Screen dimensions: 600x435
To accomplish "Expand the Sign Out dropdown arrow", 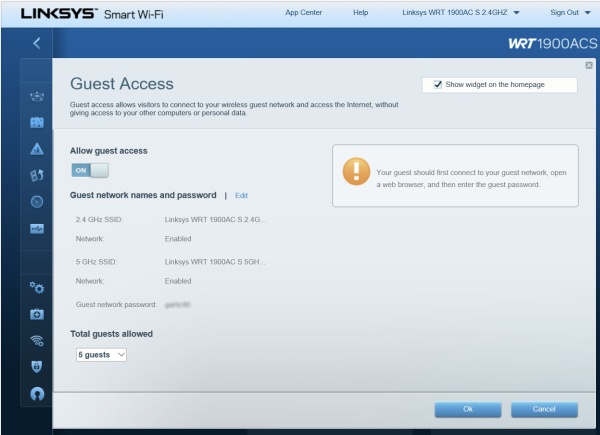I will coord(587,13).
